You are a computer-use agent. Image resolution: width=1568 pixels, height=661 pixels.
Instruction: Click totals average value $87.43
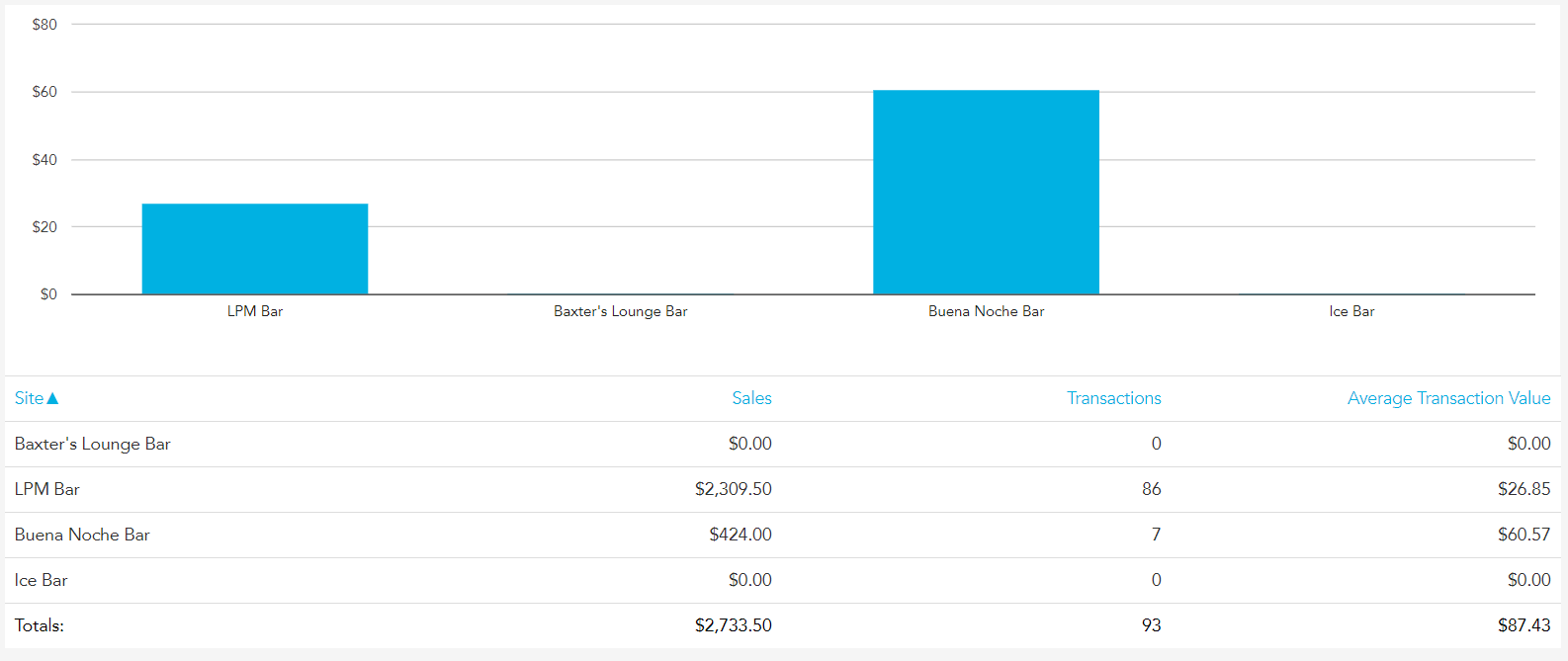(x=1524, y=625)
